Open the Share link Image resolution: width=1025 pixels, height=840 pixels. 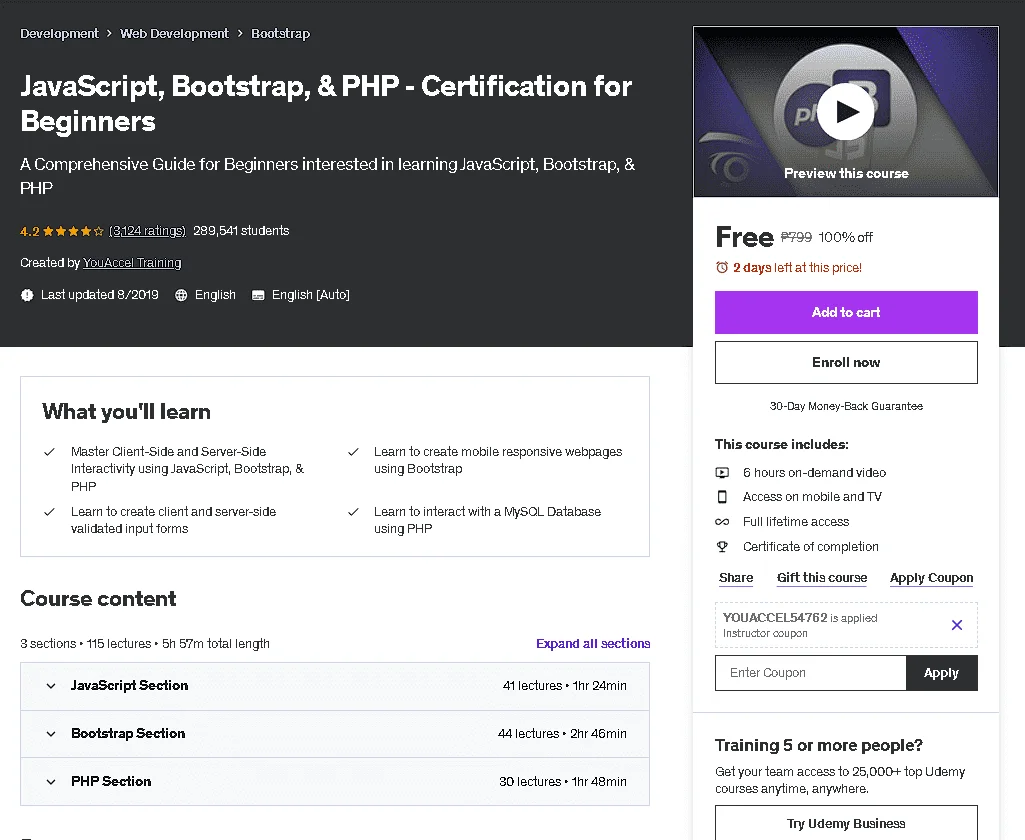pos(736,578)
